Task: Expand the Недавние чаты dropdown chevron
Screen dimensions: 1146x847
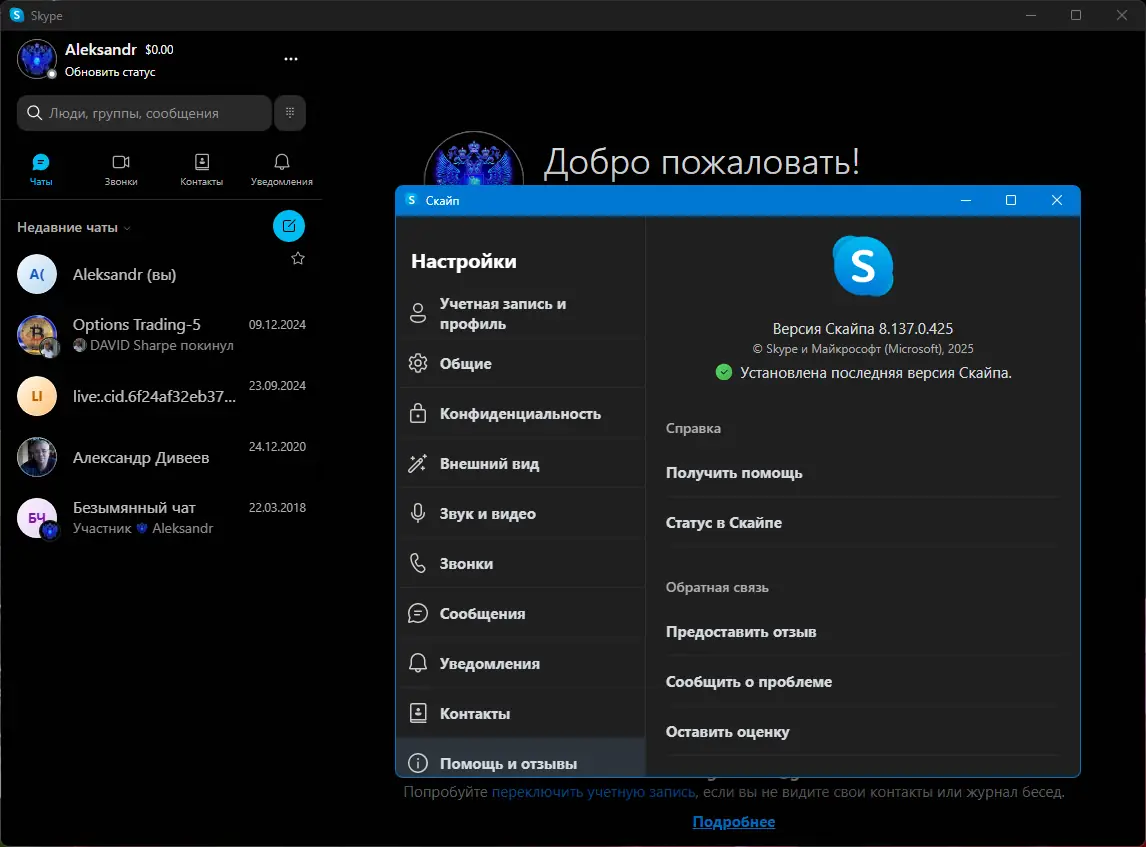Action: pyautogui.click(x=126, y=227)
